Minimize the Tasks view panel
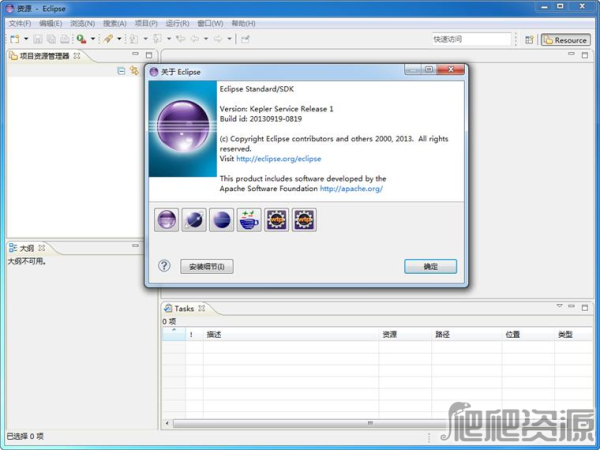This screenshot has width=600, height=450. 573,307
